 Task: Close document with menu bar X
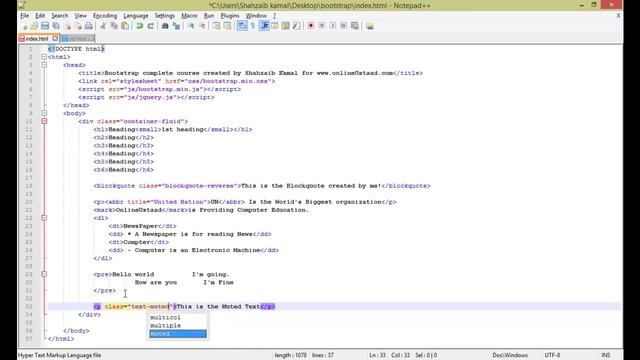[x=618, y=16]
